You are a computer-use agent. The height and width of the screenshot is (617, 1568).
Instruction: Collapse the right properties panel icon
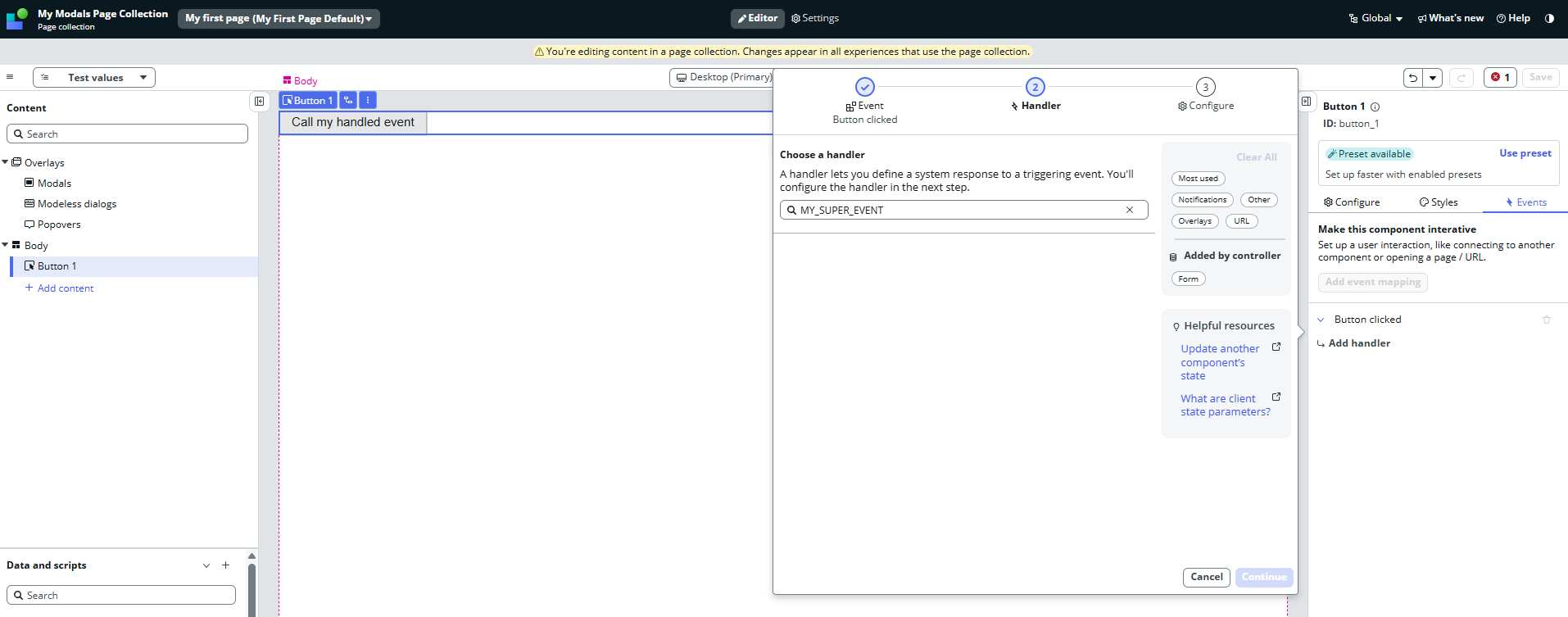click(1307, 102)
